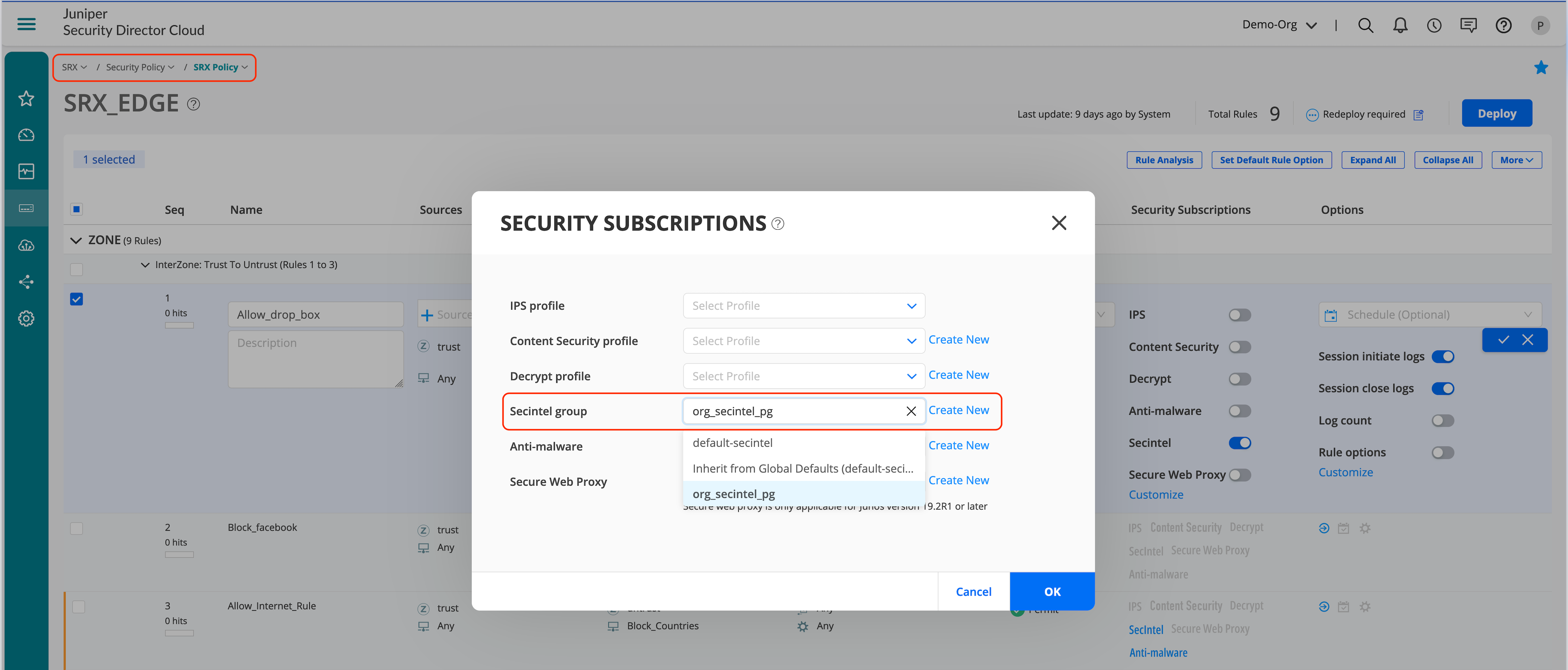
Task: Expand the Demo-Org organization dropdown
Action: [1279, 25]
